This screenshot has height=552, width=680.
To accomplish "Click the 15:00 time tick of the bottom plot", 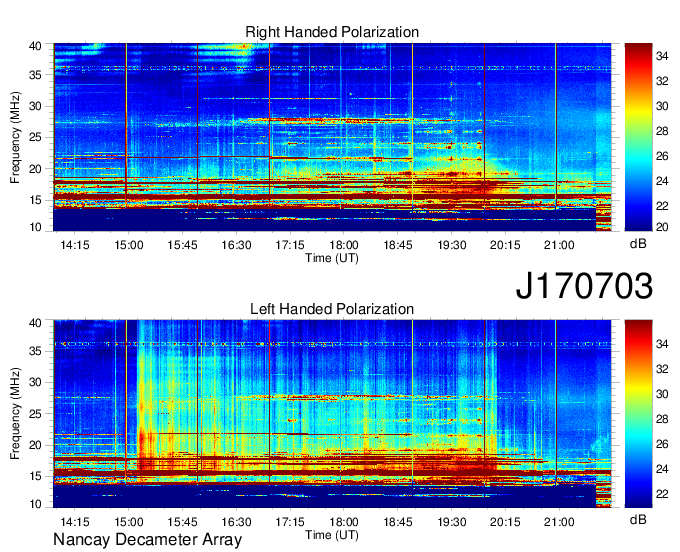I will click(129, 522).
